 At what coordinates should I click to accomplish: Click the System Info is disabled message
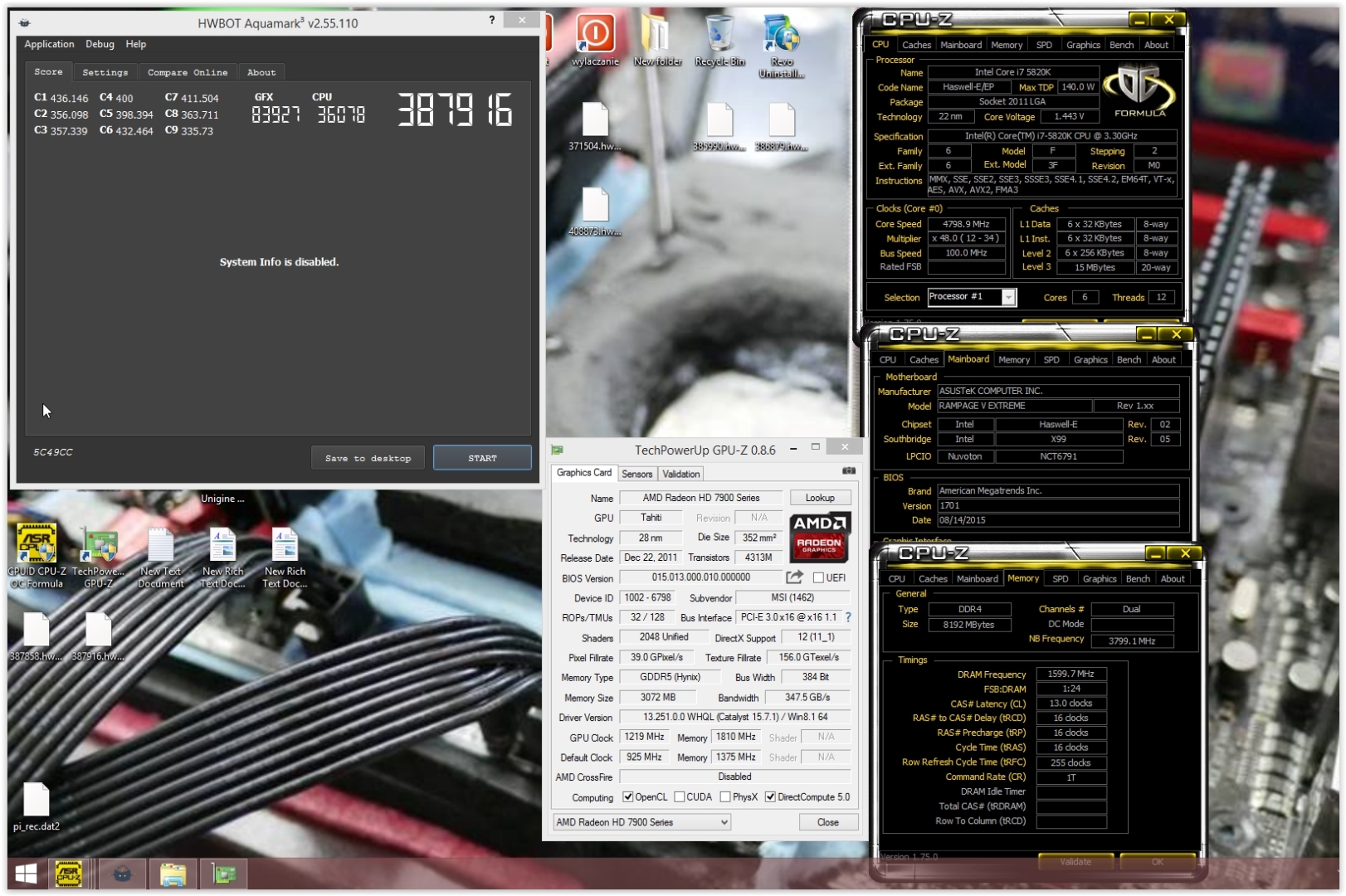point(279,261)
